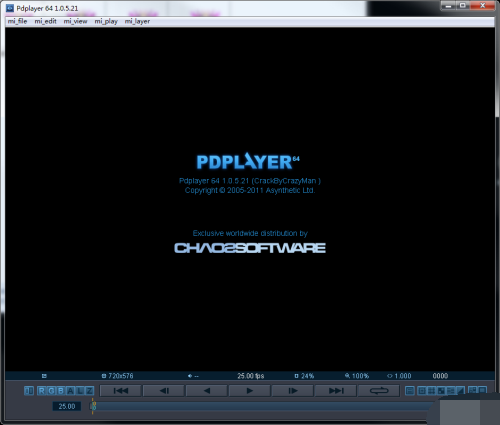500x425 pixels.
Task: Click the multi-window layout icon
Action: coord(472,390)
